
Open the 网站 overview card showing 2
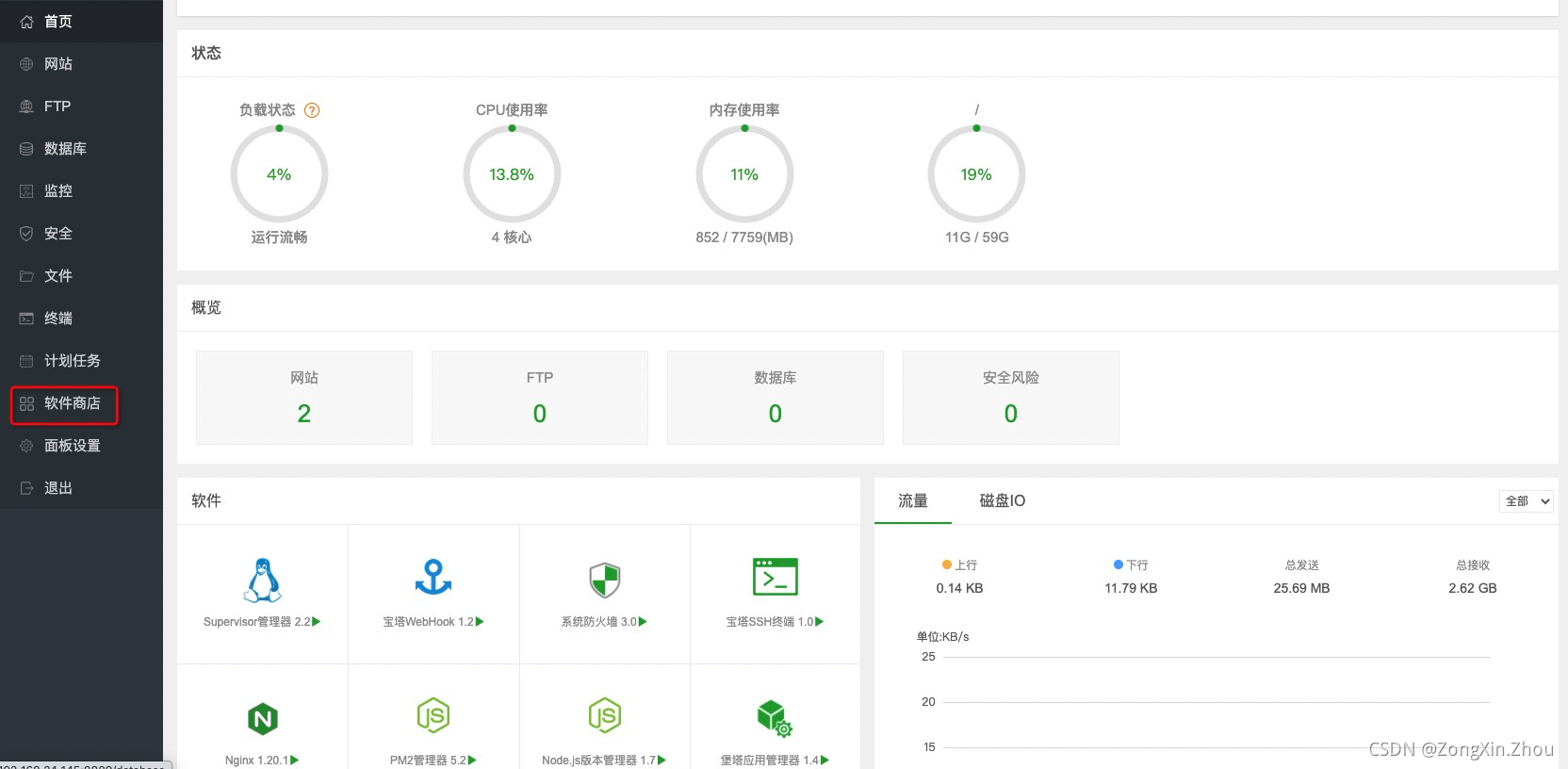click(304, 397)
